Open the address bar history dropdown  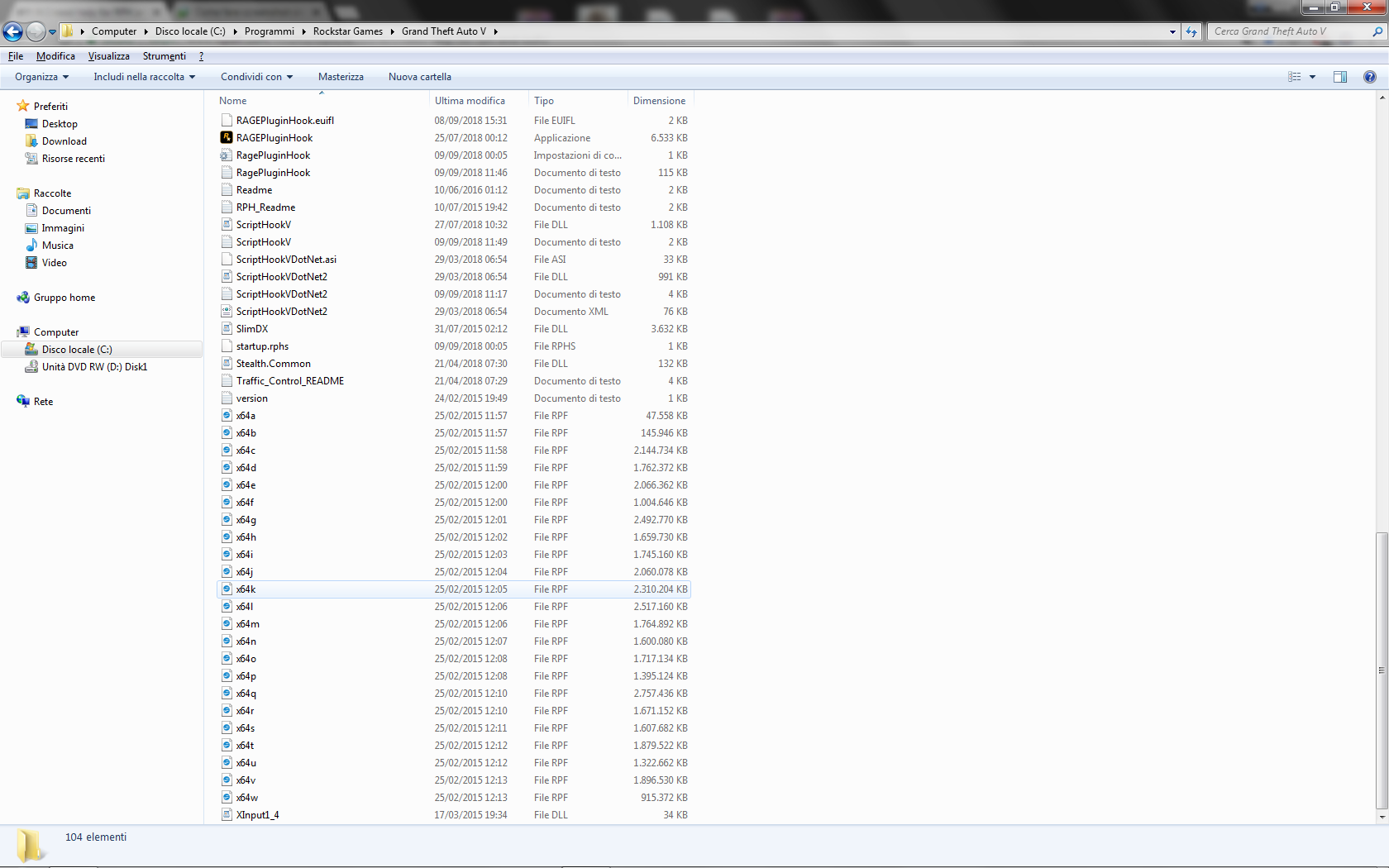click(x=1172, y=31)
